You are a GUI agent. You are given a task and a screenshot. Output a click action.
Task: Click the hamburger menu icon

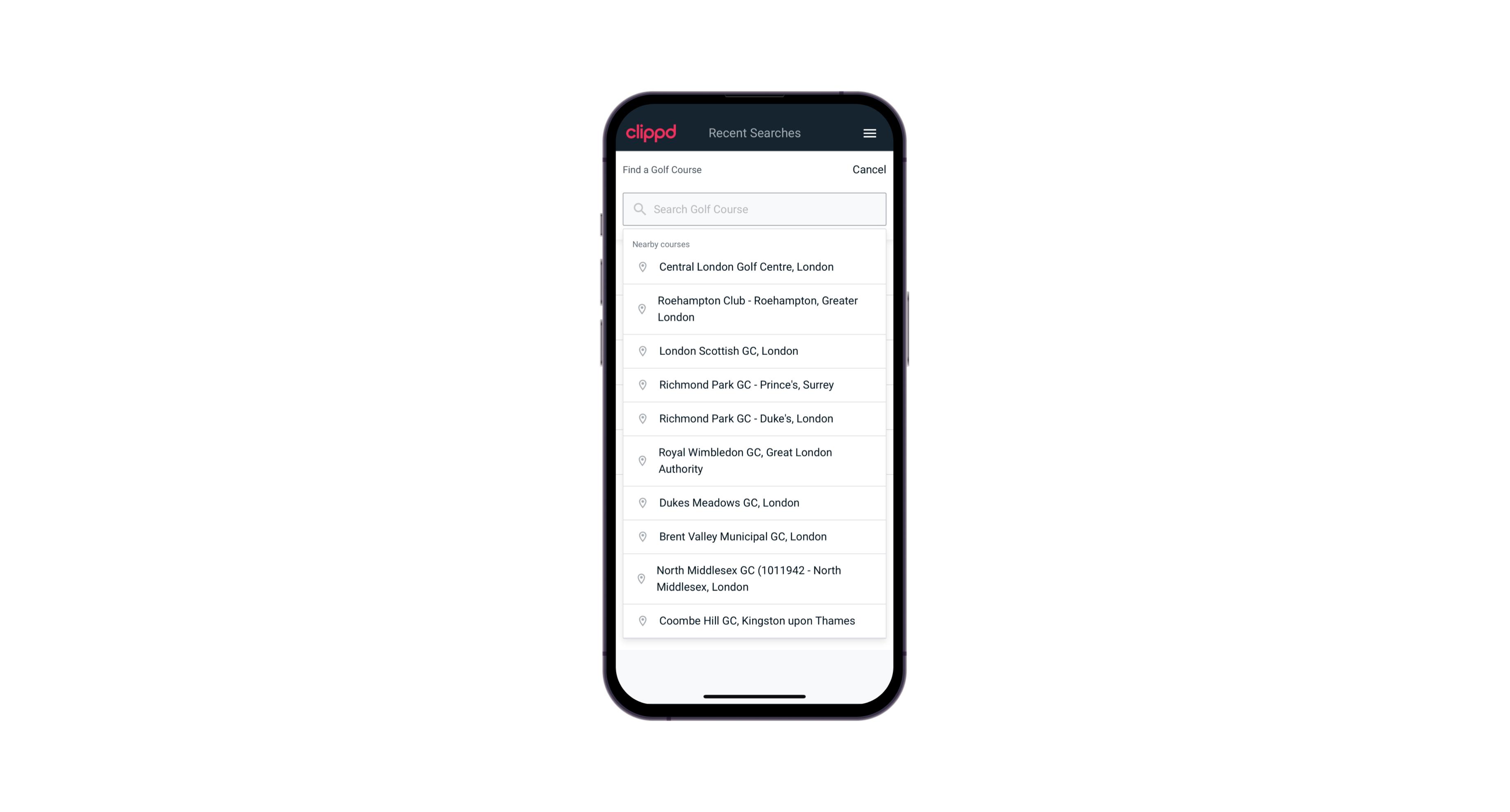click(x=868, y=133)
